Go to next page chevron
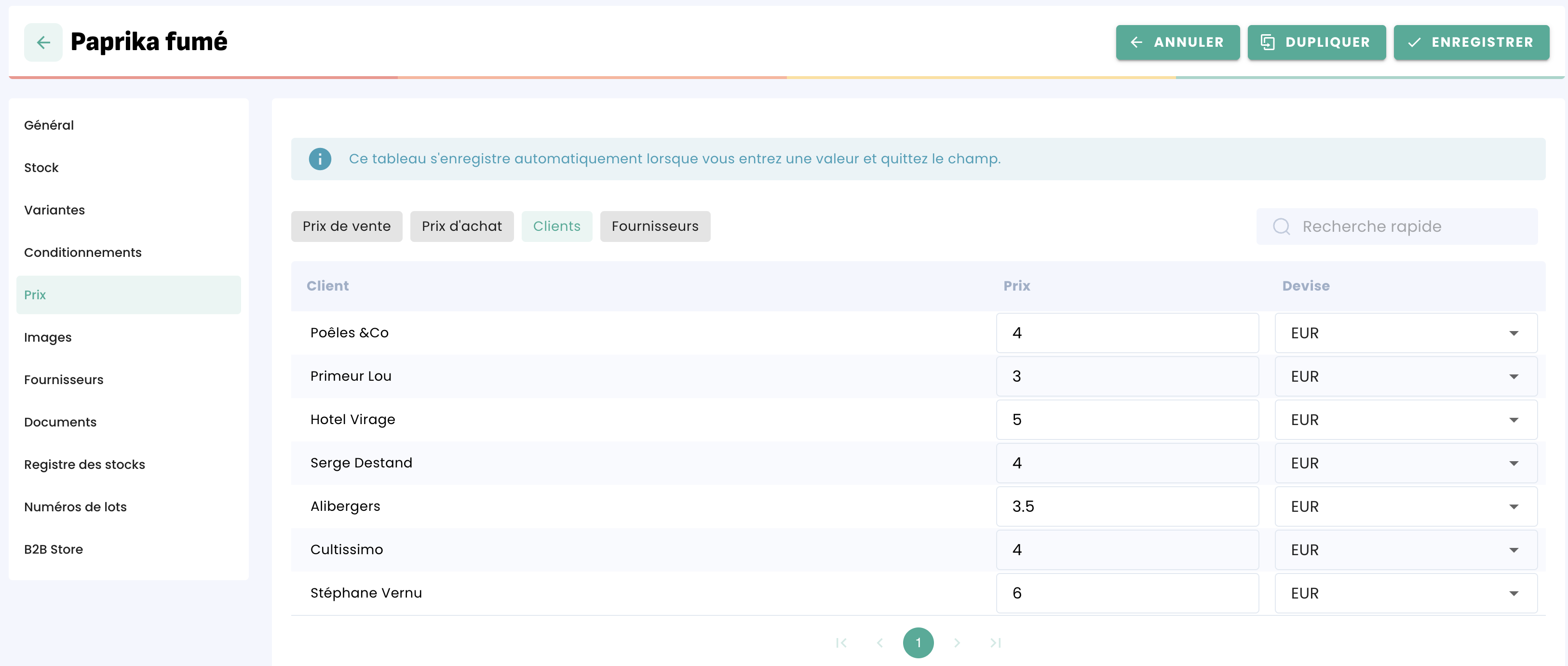Image resolution: width=1568 pixels, height=666 pixels. pos(957,643)
